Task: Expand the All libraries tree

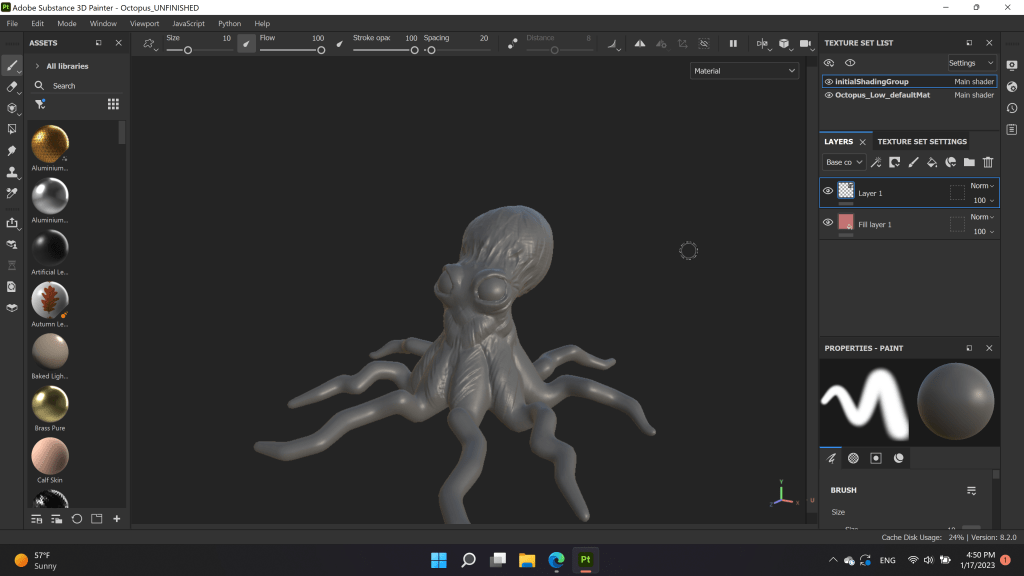Action: coord(37,66)
